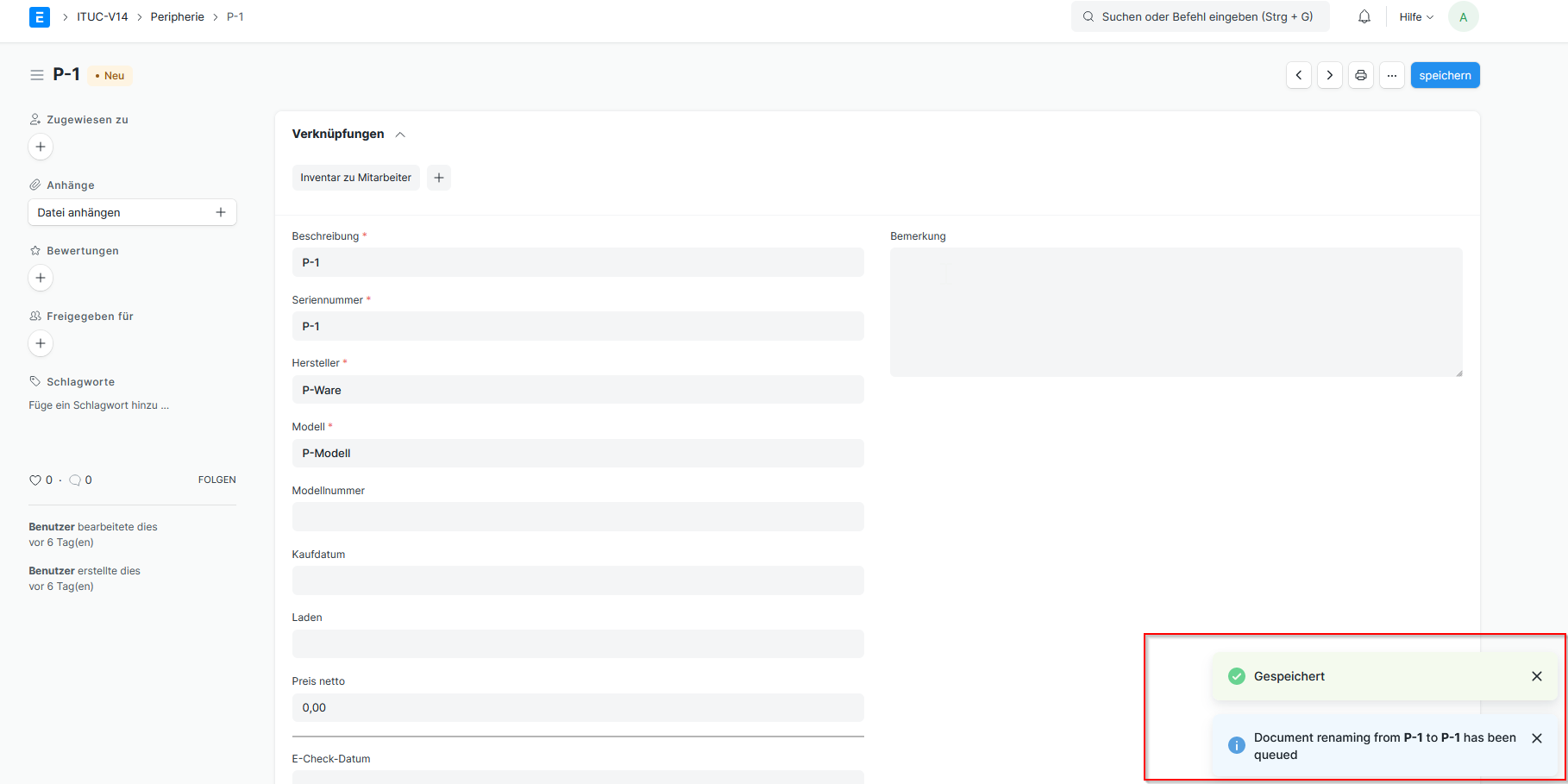Click the Modellnummer input field
This screenshot has height=784, width=1568.
[x=578, y=517]
